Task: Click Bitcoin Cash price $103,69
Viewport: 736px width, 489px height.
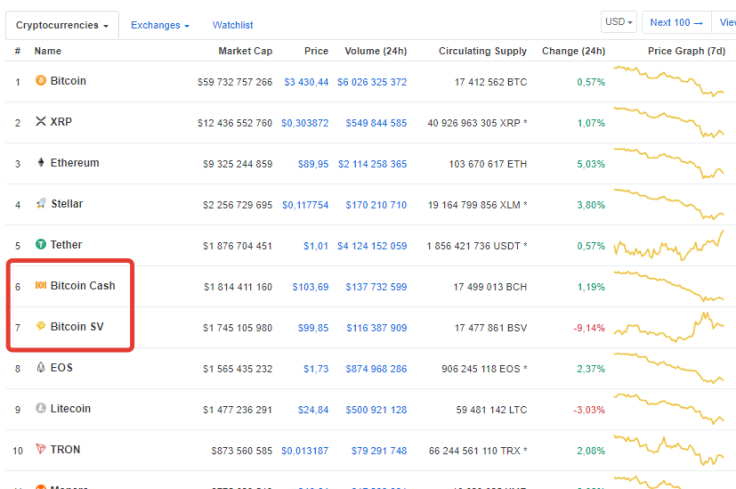Action: coord(310,287)
